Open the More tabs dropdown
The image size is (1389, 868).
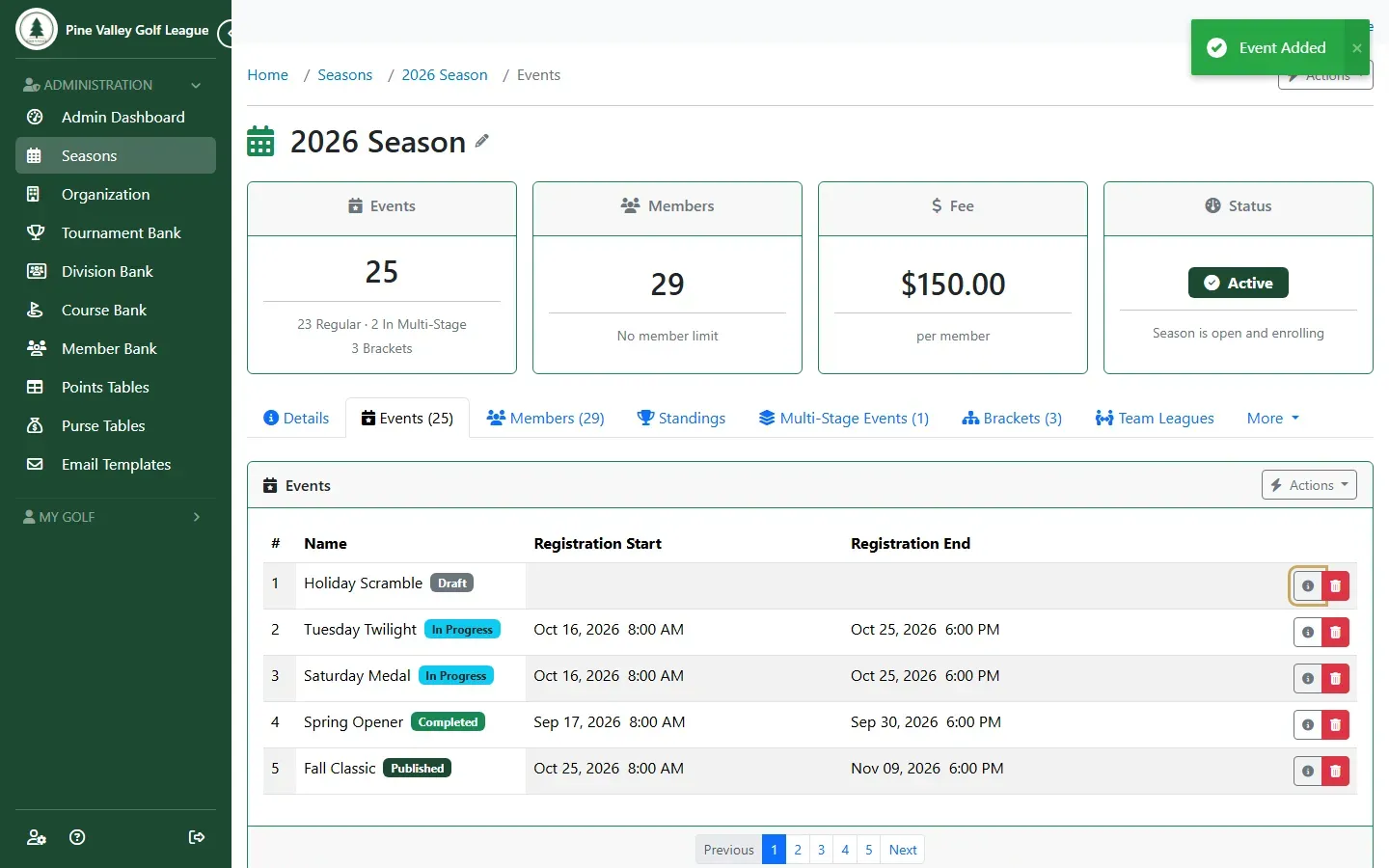pyautogui.click(x=1273, y=419)
